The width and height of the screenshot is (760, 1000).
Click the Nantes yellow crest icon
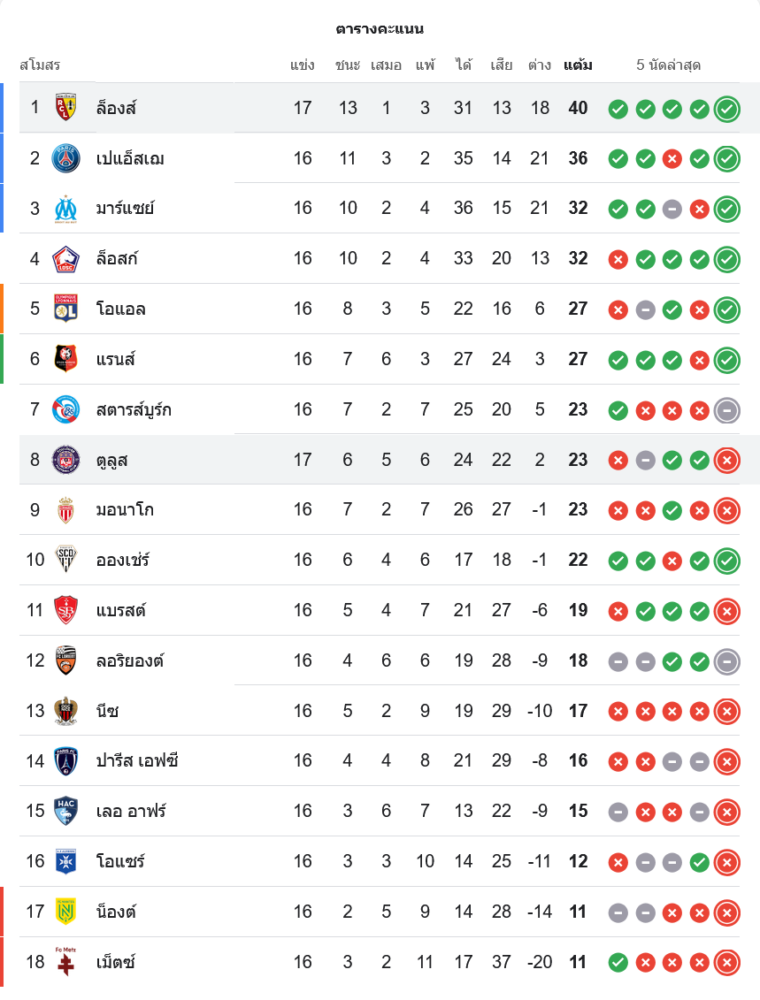66,911
